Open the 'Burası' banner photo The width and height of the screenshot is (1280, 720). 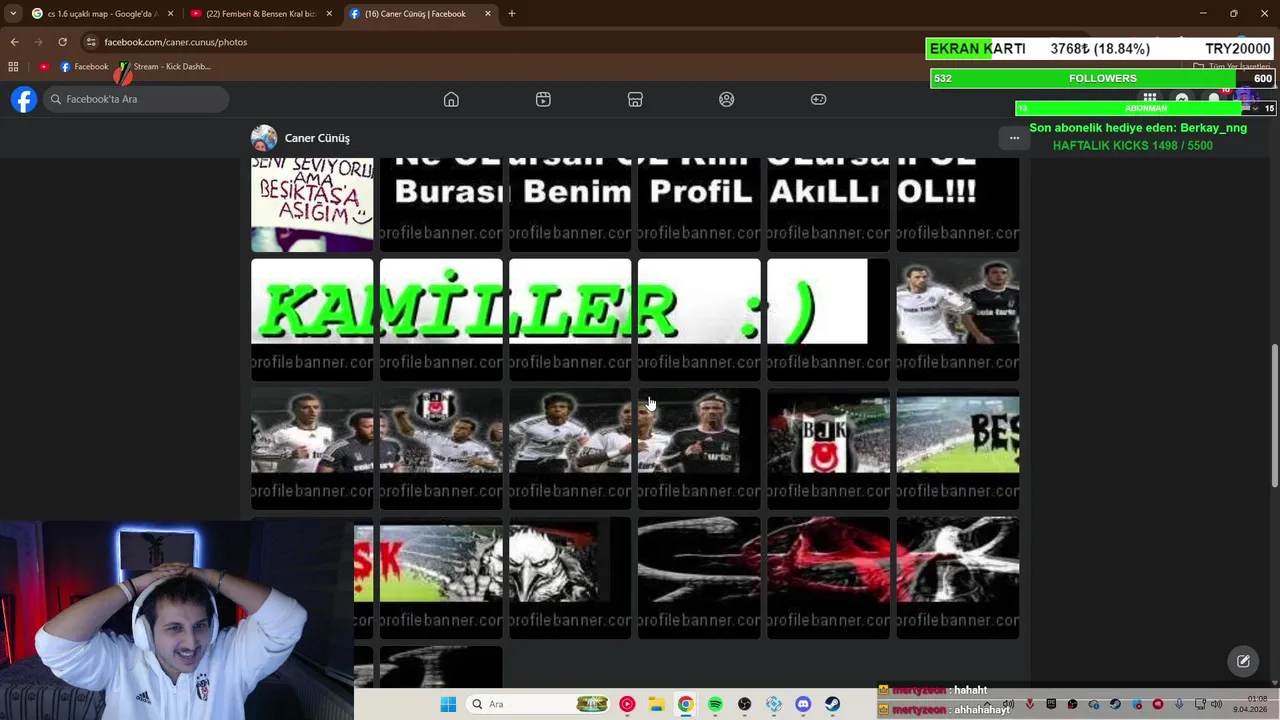click(x=441, y=204)
